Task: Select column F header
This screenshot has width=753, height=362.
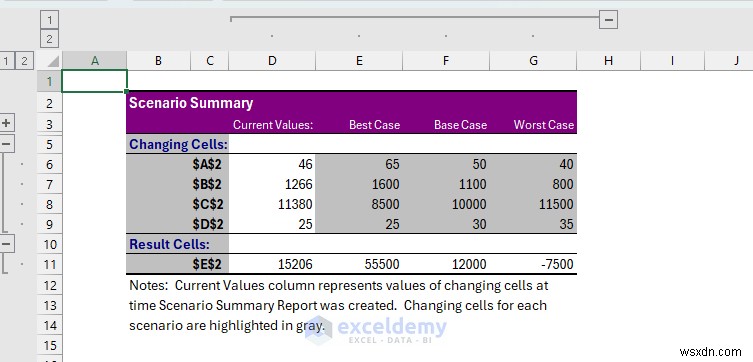Action: 446,61
